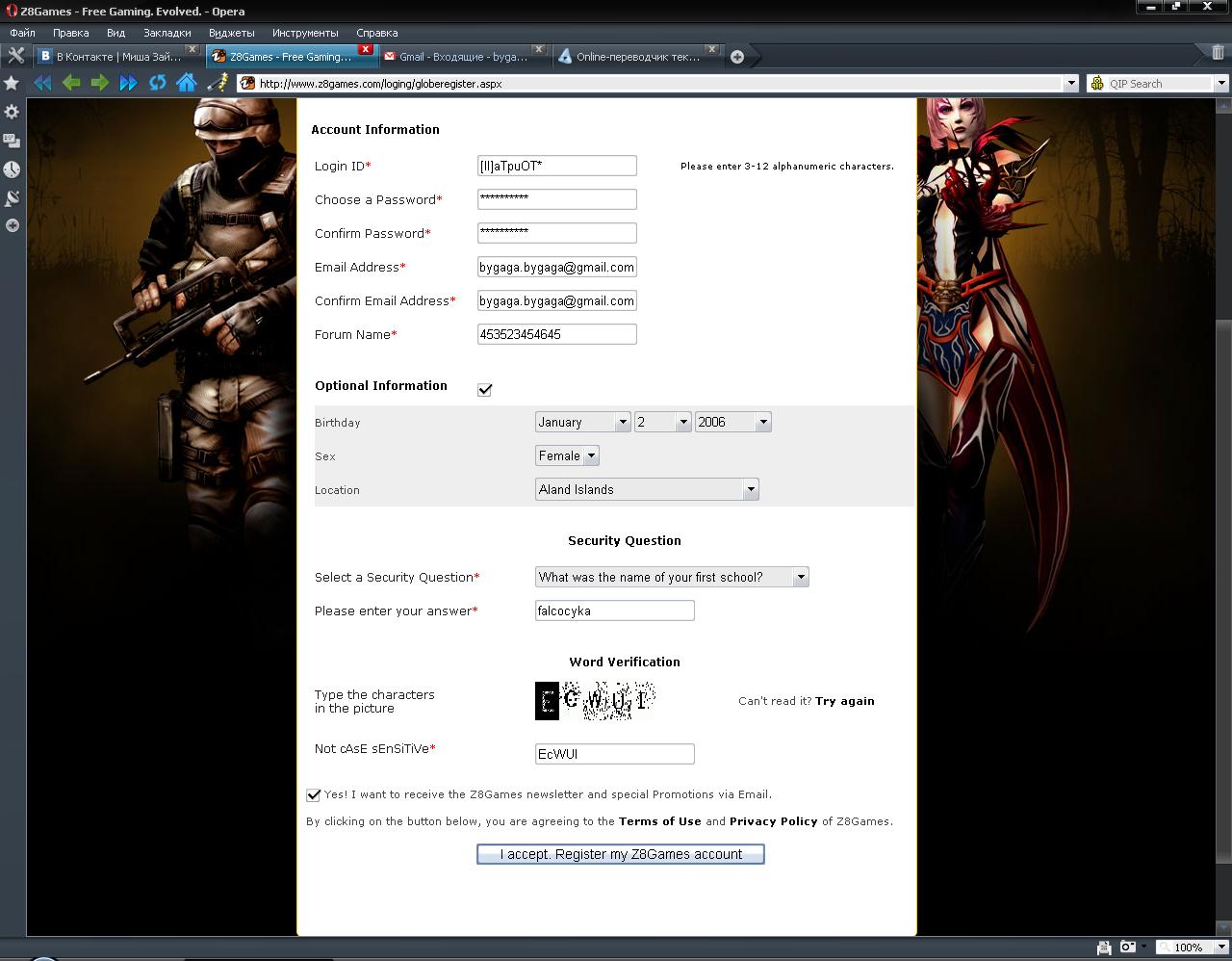Click the Confirm Email Address field
Screen dimensions: 1232x961
557,300
